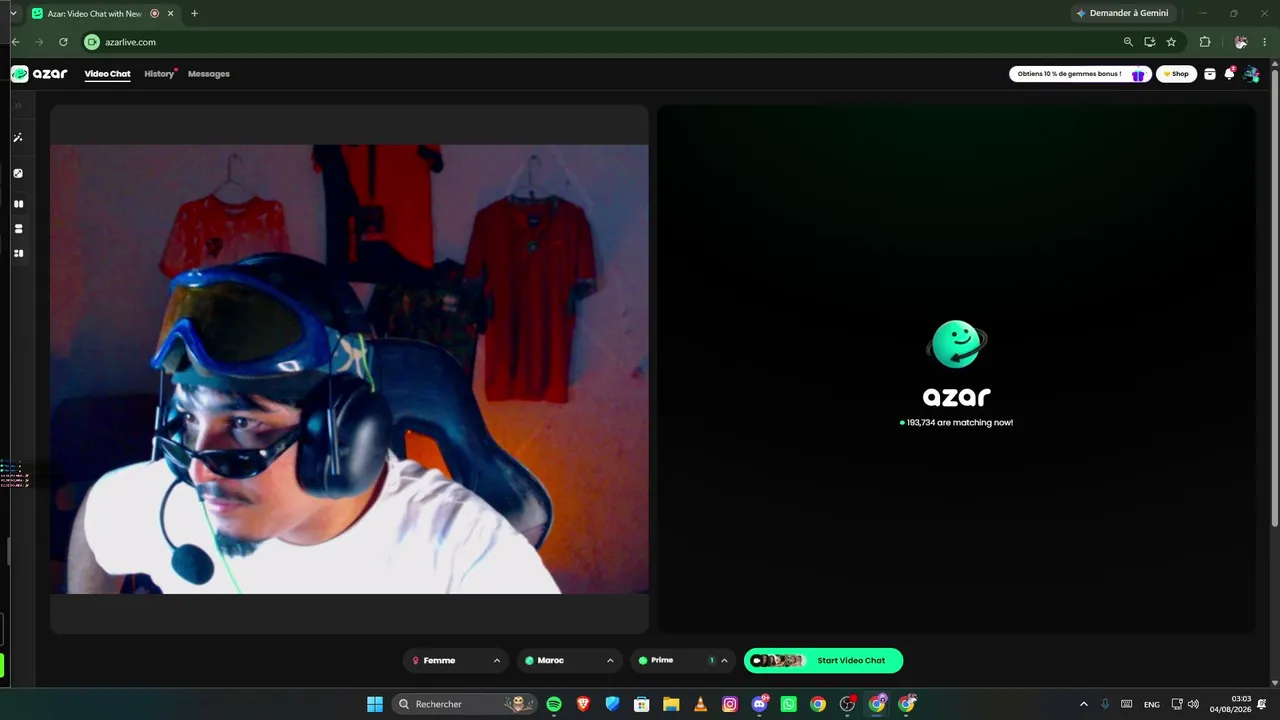Open the Windows Start menu

click(x=375, y=704)
